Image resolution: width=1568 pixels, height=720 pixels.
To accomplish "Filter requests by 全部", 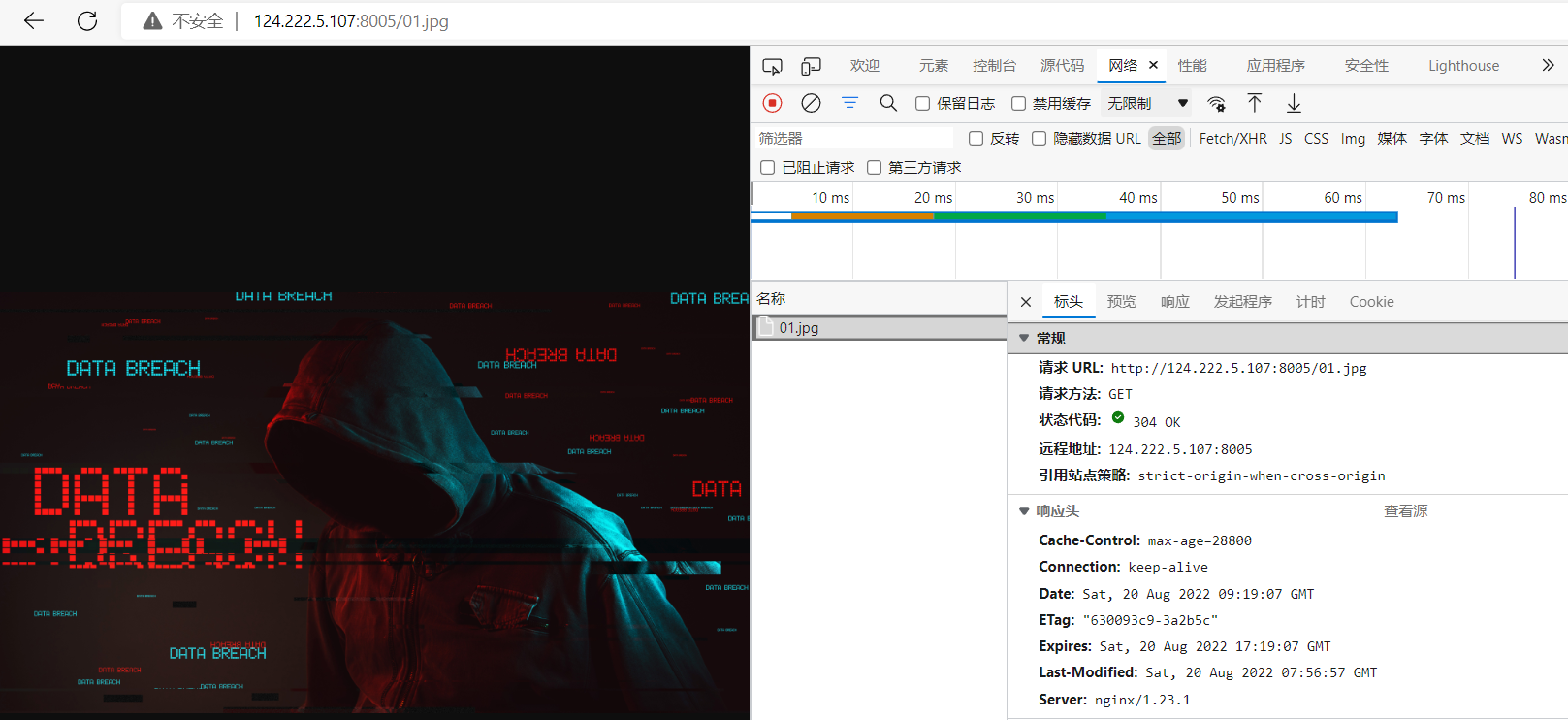I will [1167, 139].
